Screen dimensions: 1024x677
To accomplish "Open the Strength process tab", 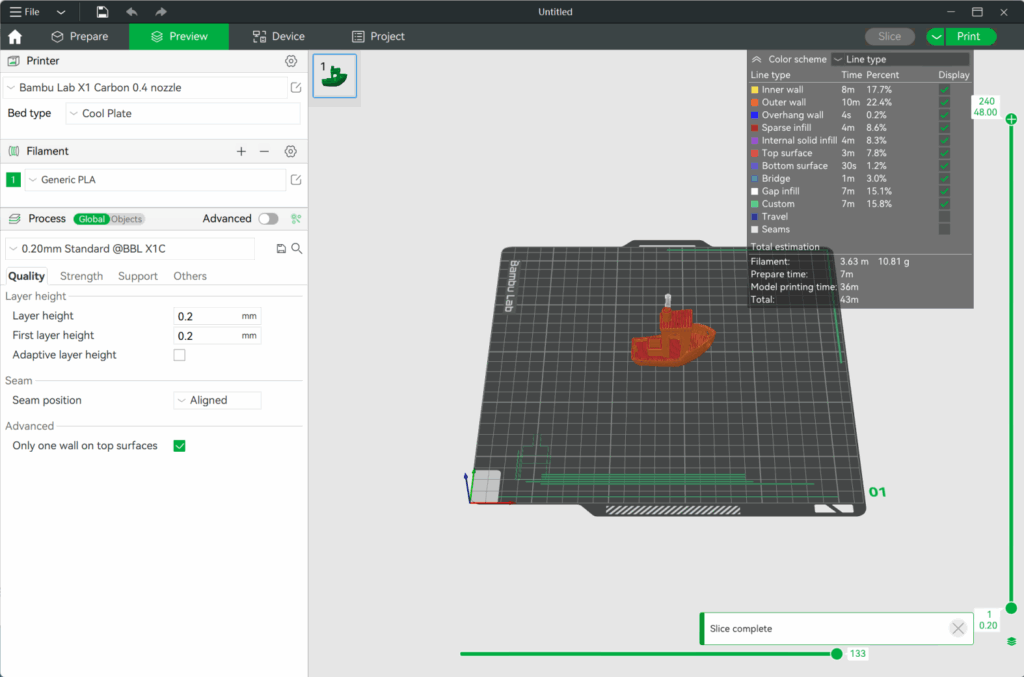I will tap(81, 275).
